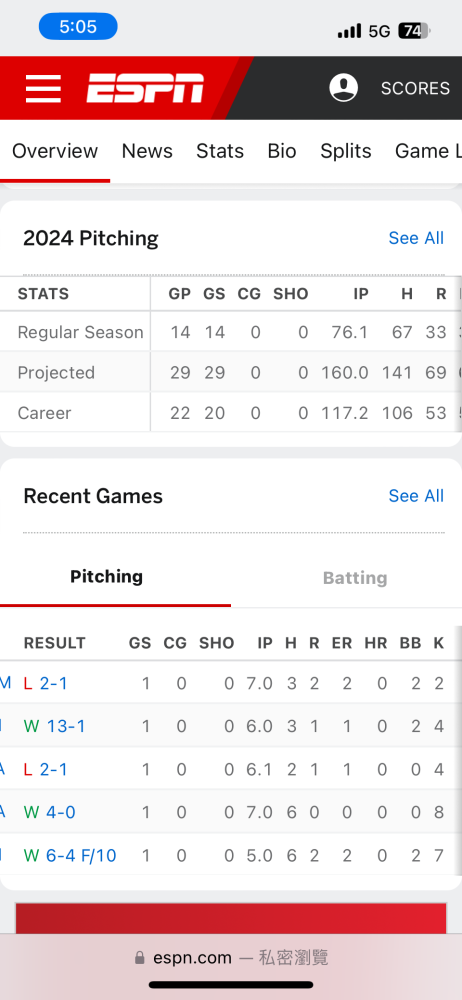This screenshot has width=462, height=1000.
Task: Open the user profile icon
Action: pyautogui.click(x=343, y=87)
